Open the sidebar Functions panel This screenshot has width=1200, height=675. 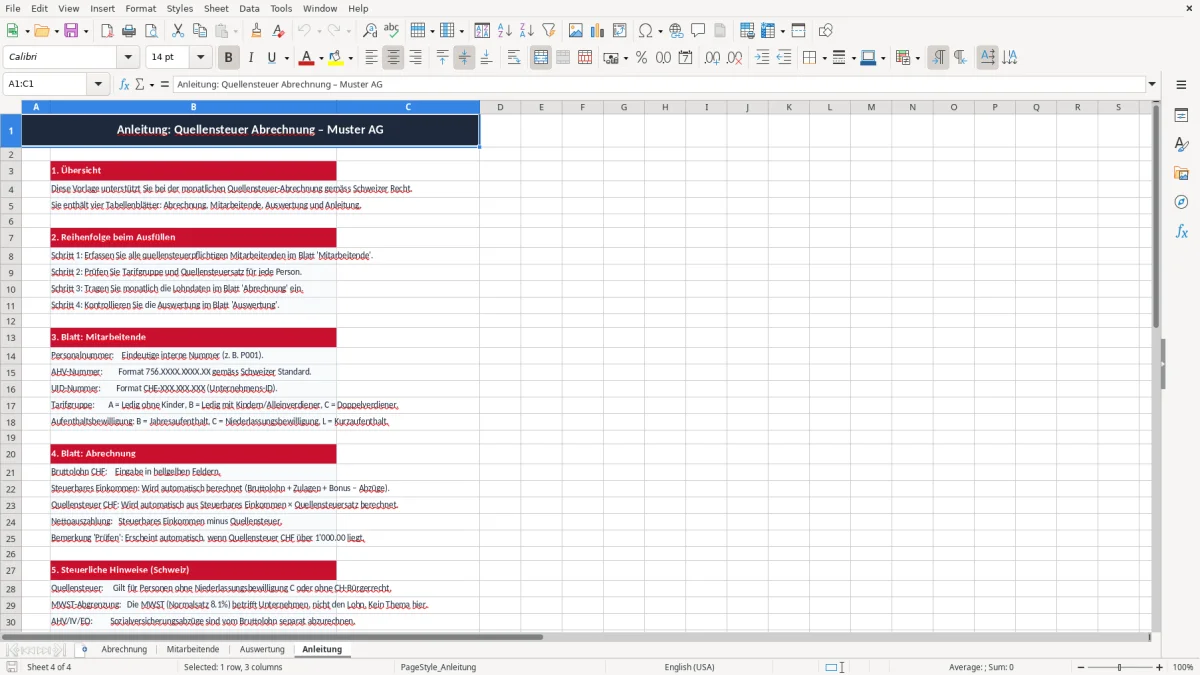(x=1181, y=232)
